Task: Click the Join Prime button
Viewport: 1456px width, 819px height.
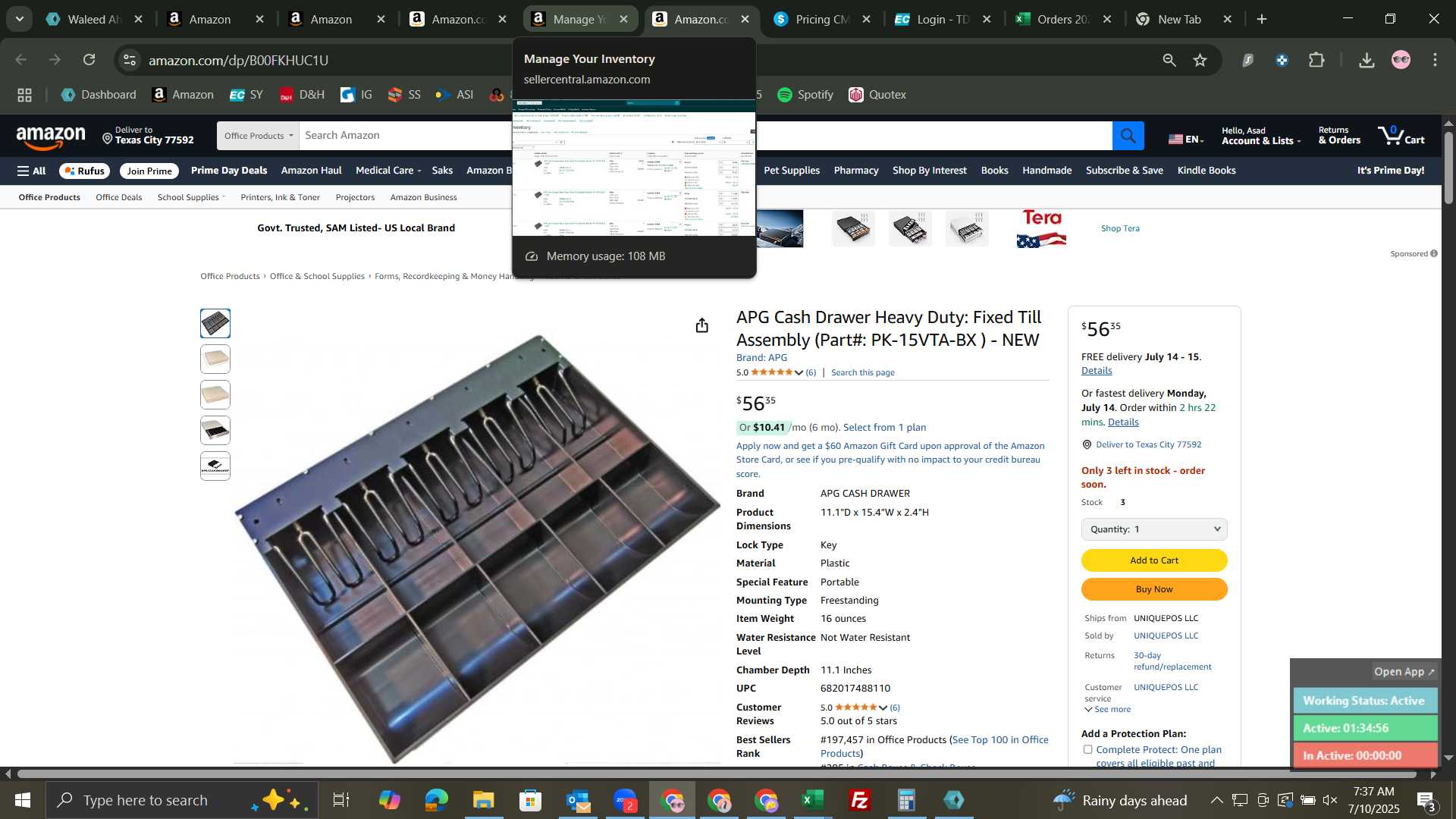Action: coord(149,171)
